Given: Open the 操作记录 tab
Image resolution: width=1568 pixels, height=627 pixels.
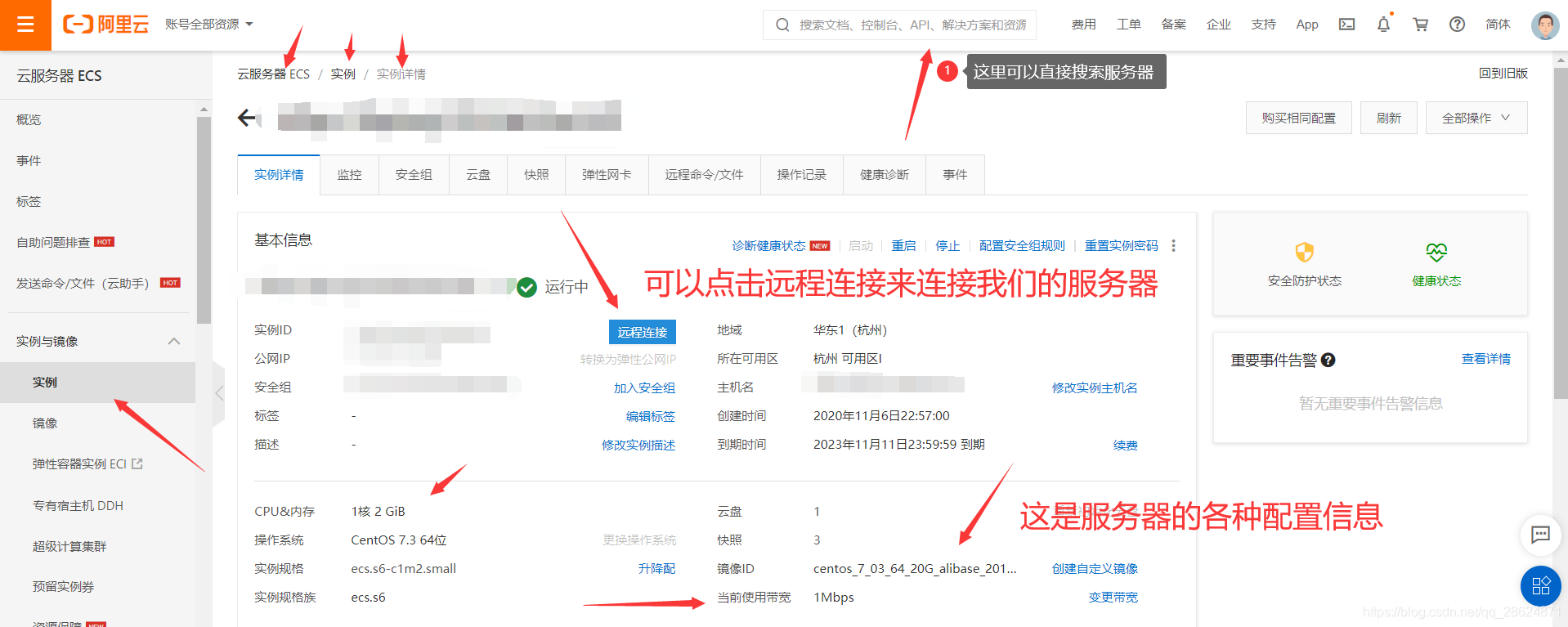Looking at the screenshot, I should point(801,175).
